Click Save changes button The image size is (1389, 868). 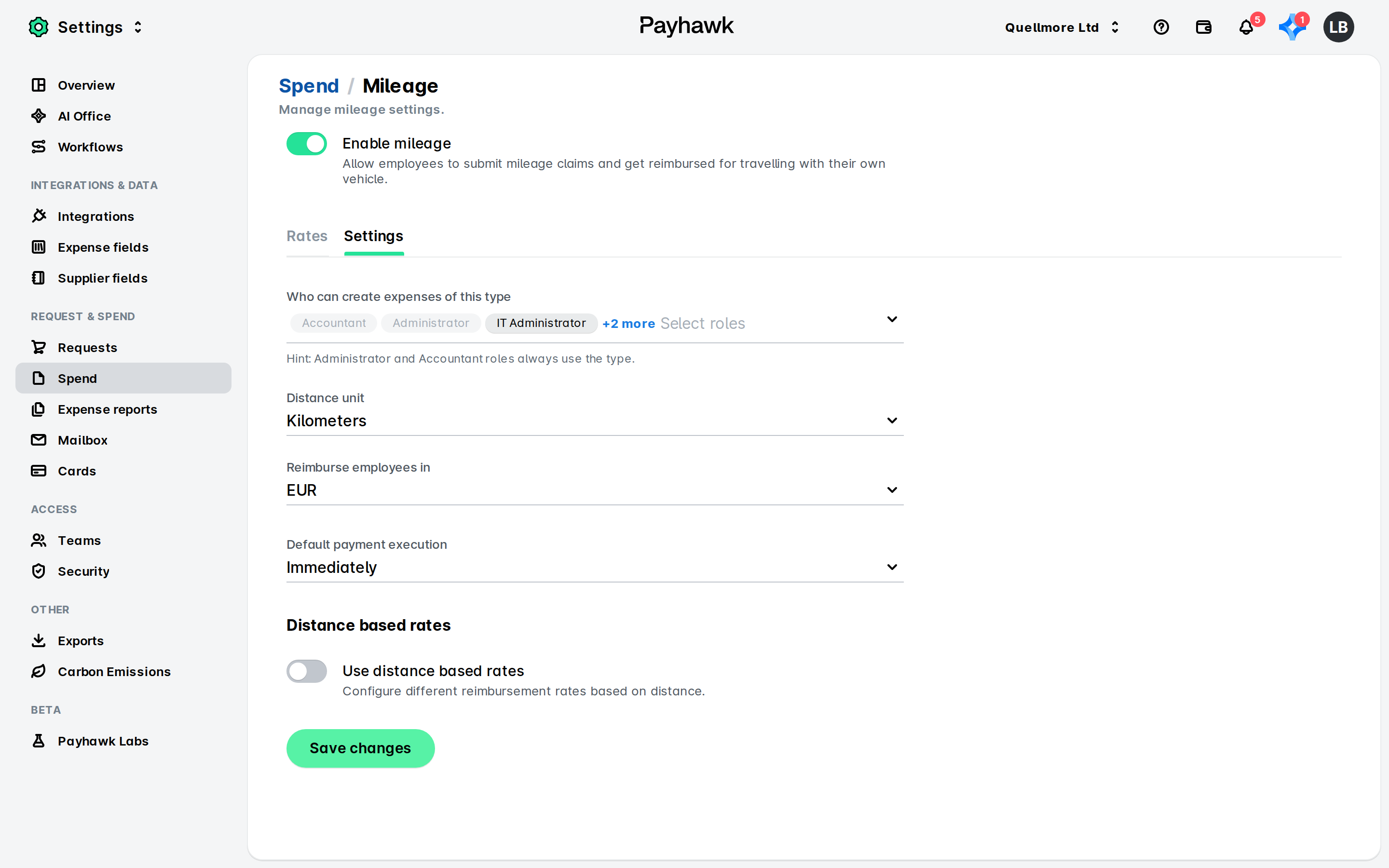click(x=360, y=748)
